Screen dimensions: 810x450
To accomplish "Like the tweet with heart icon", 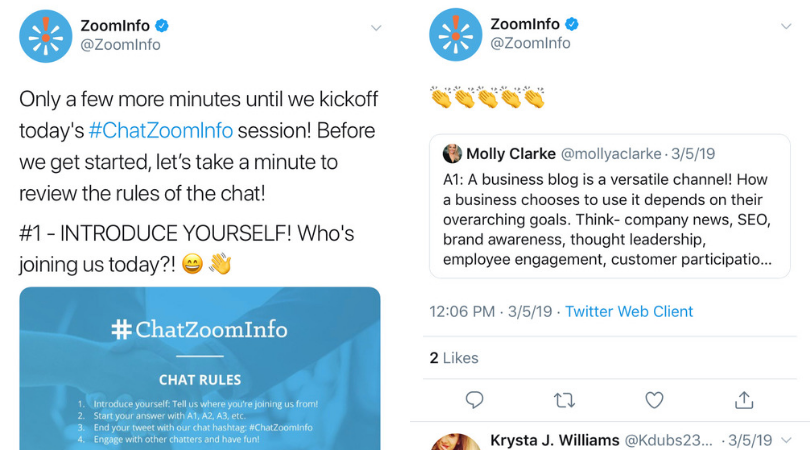I will click(x=654, y=400).
